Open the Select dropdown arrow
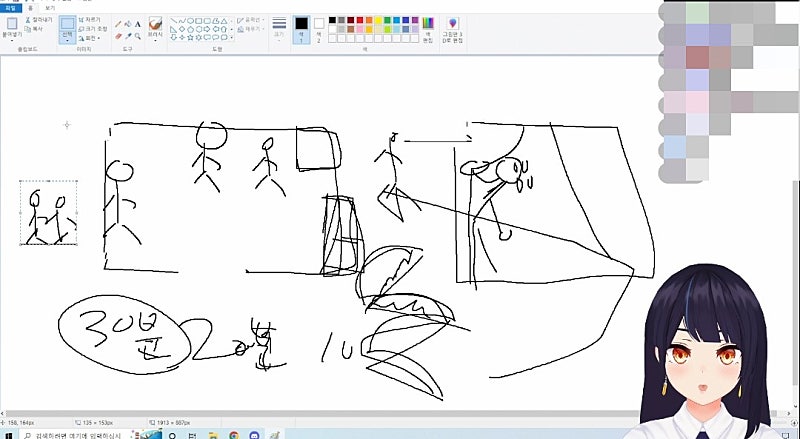Screen dimensions: 800x439 coord(67,40)
